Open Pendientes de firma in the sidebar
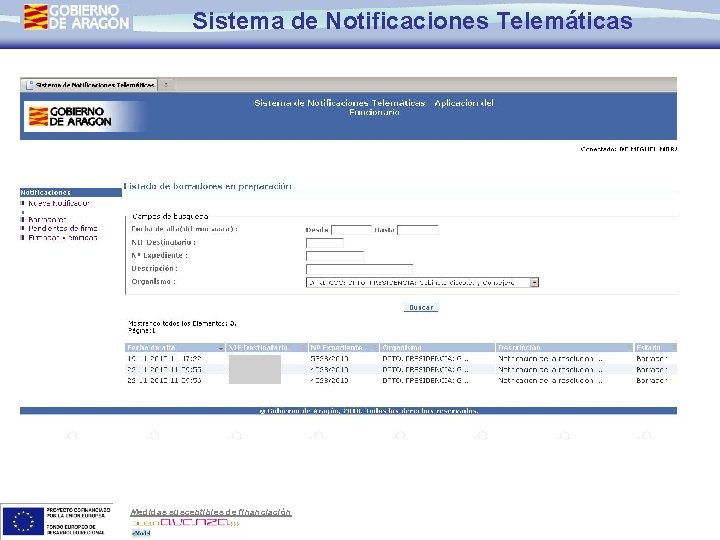 [x=63, y=228]
